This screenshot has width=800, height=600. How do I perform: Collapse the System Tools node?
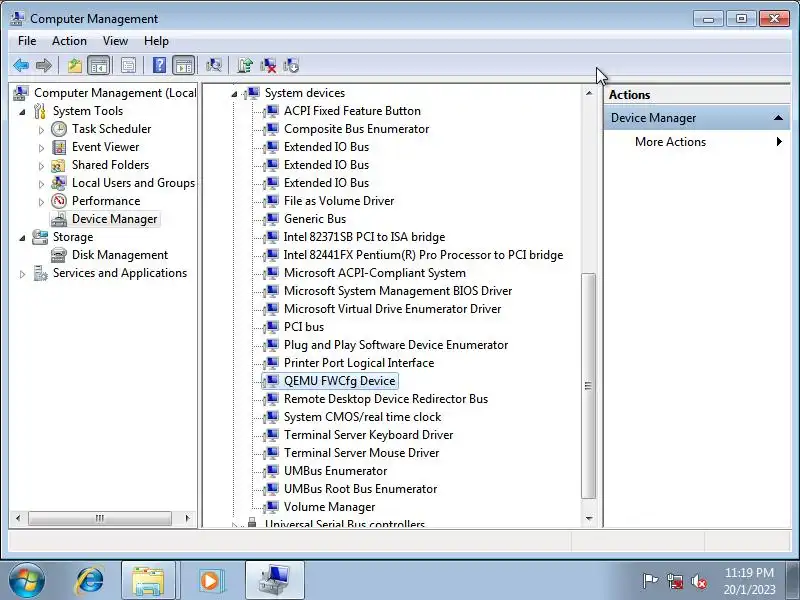[x=22, y=111]
